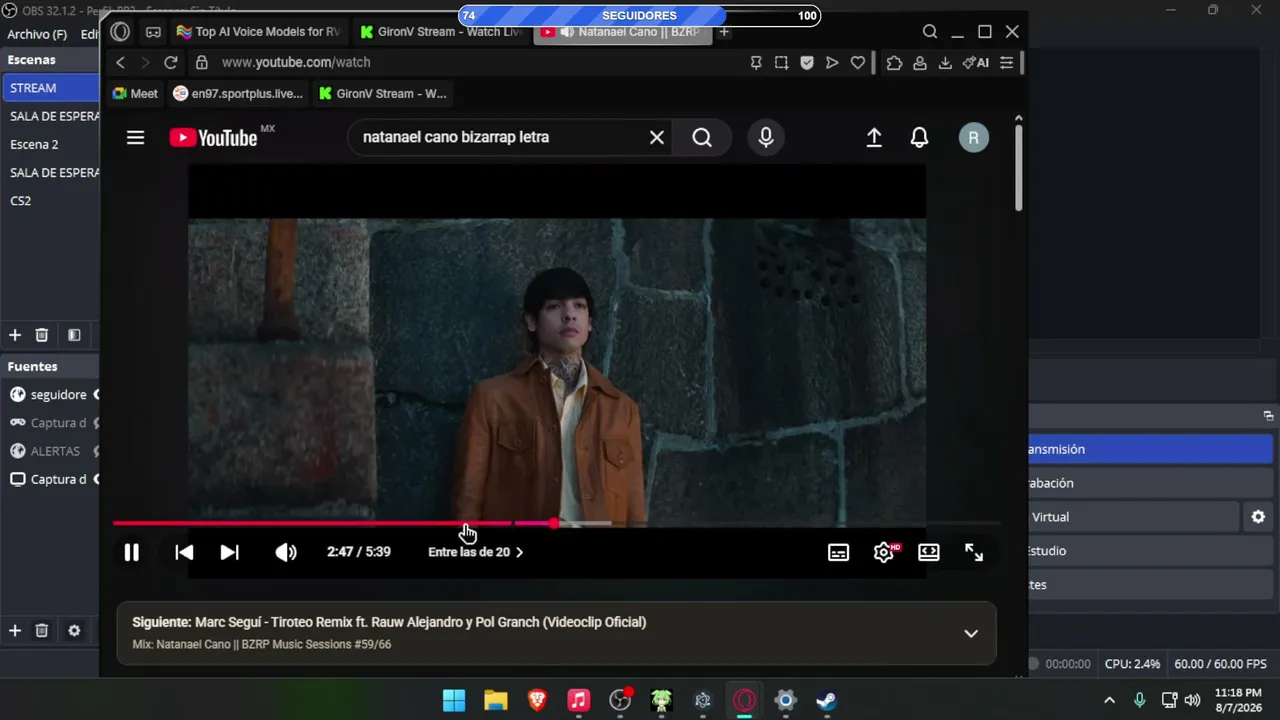
Task: Go back in the Opera browser
Action: click(x=120, y=62)
